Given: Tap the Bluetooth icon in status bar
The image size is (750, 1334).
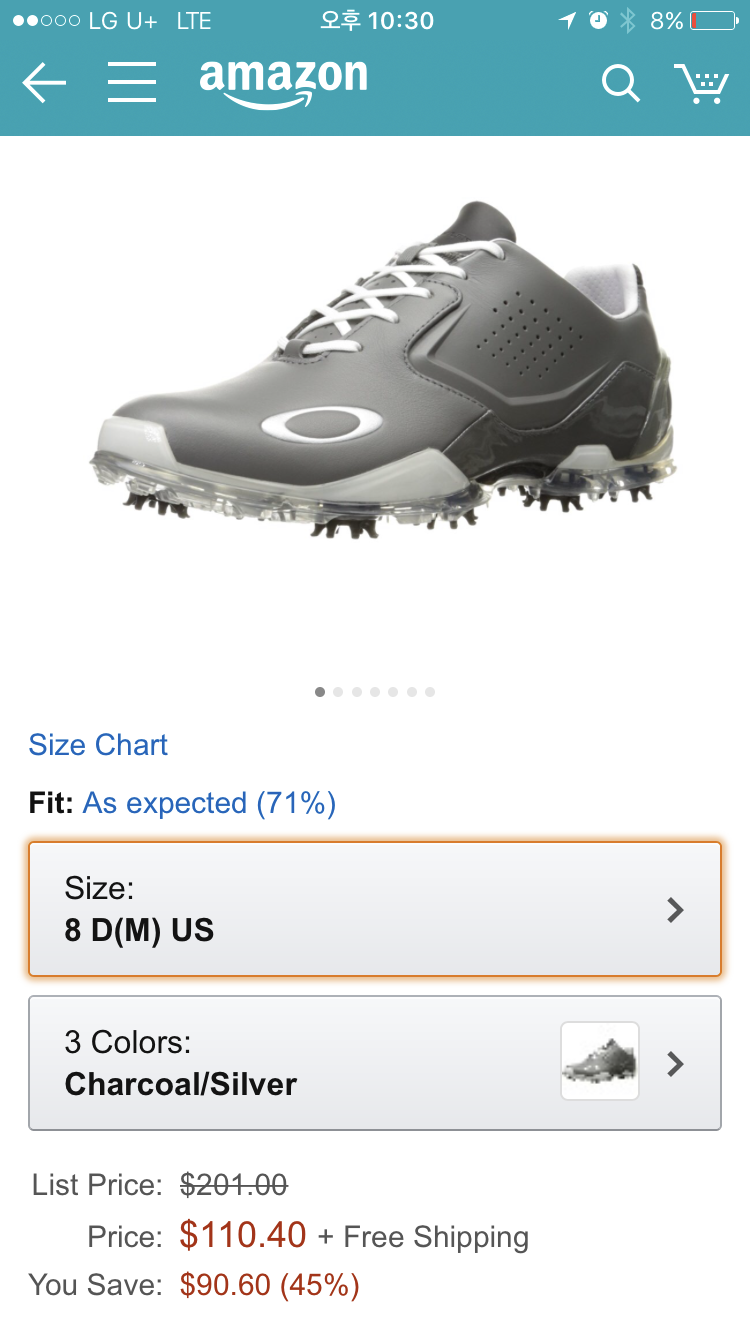Looking at the screenshot, I should (x=627, y=21).
